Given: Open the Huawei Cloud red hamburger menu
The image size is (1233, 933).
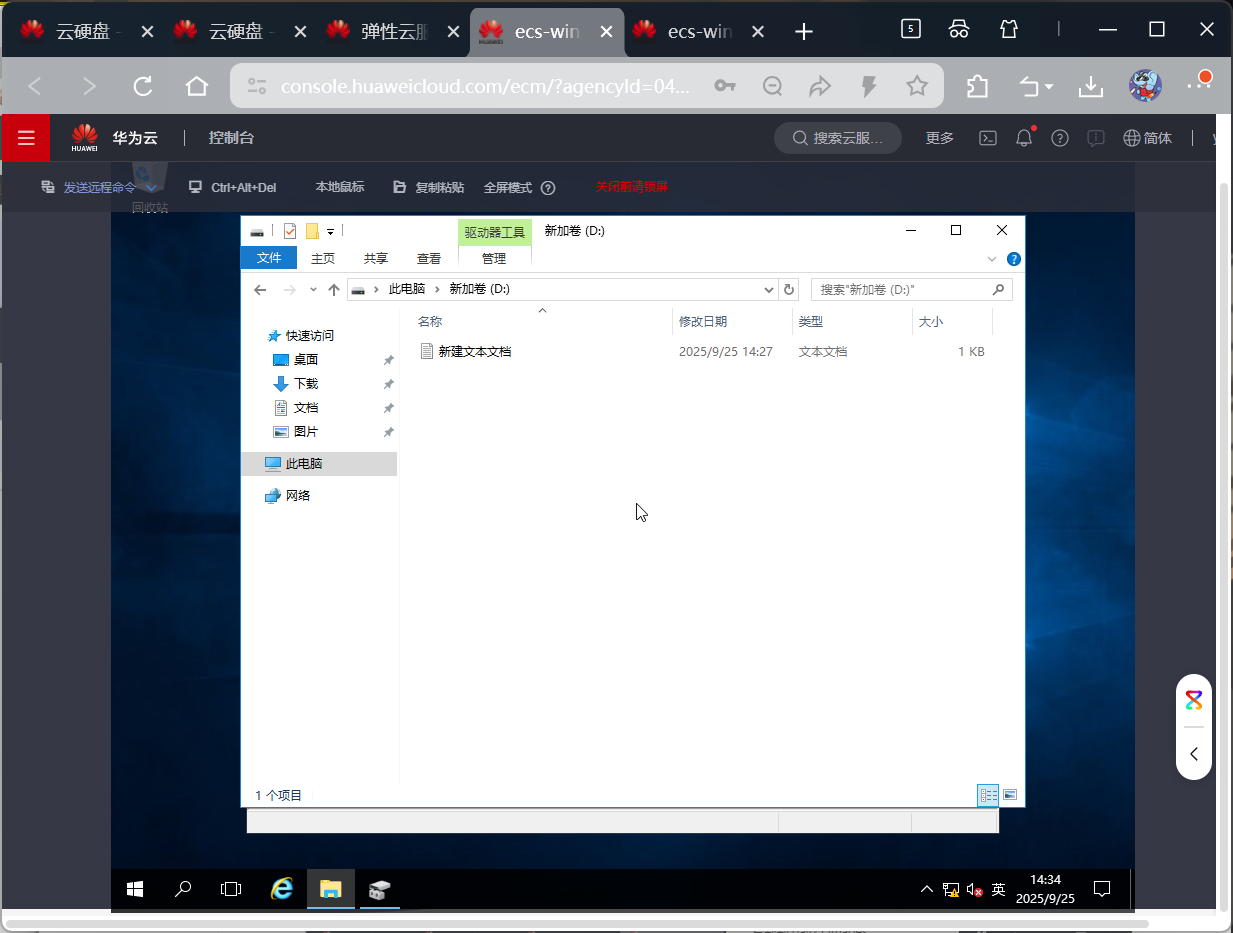Looking at the screenshot, I should [26, 138].
